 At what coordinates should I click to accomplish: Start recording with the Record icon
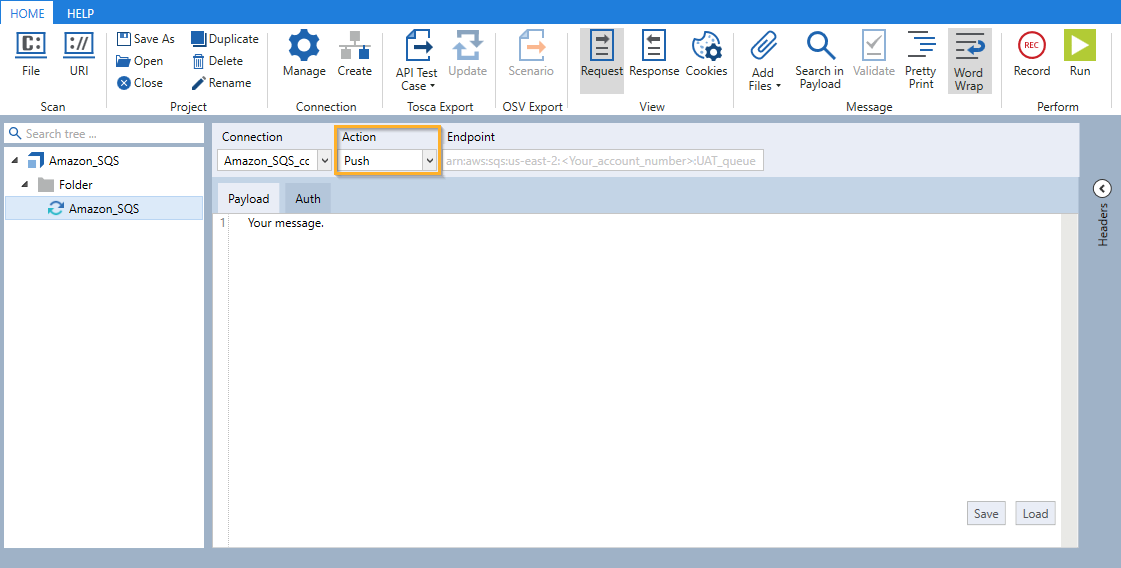(x=1031, y=47)
